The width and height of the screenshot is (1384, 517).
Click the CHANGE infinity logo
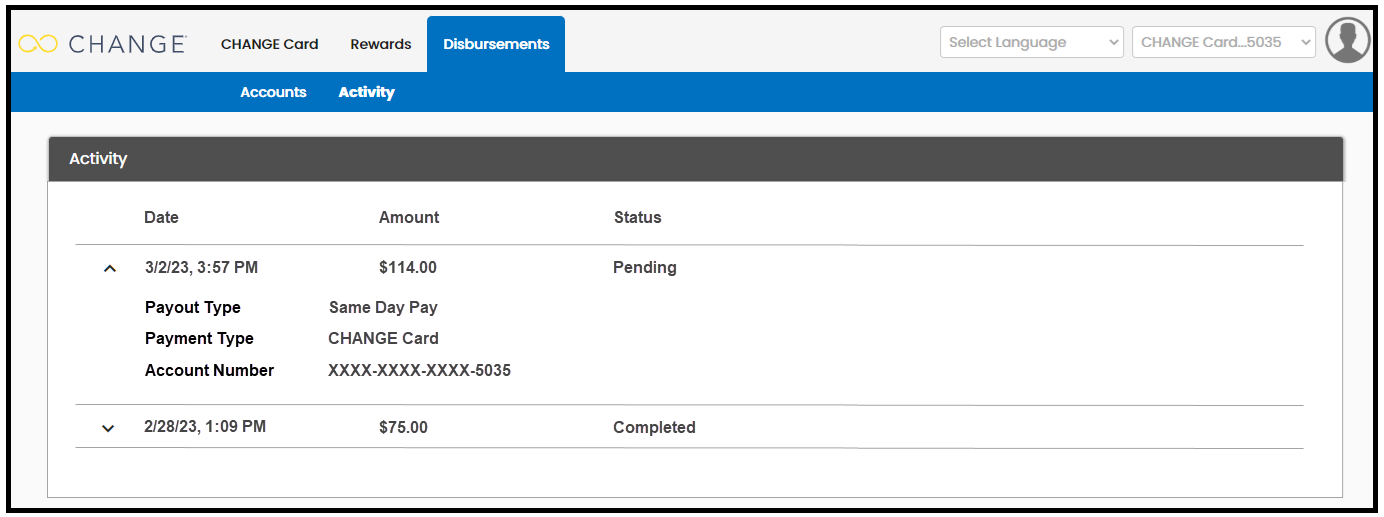point(103,44)
